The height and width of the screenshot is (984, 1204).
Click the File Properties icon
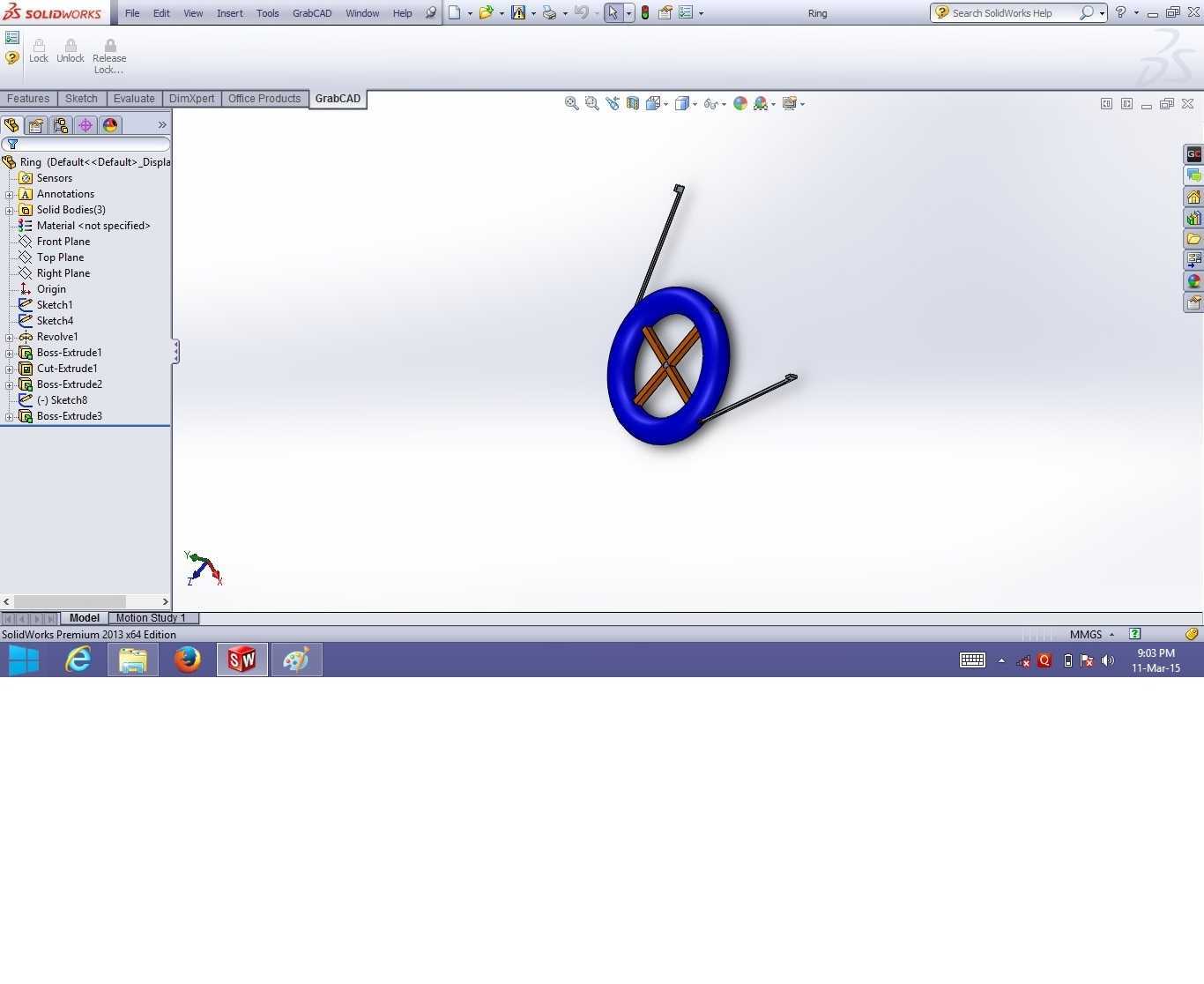665,12
